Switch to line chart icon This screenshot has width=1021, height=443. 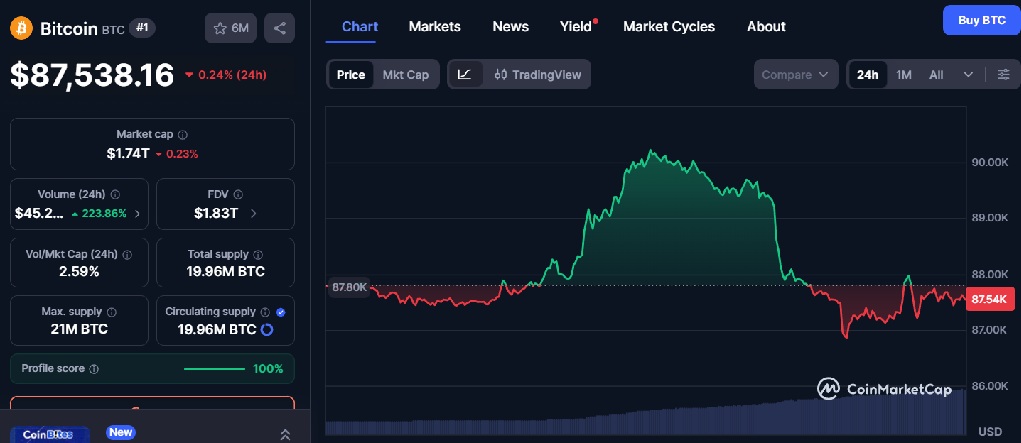464,74
